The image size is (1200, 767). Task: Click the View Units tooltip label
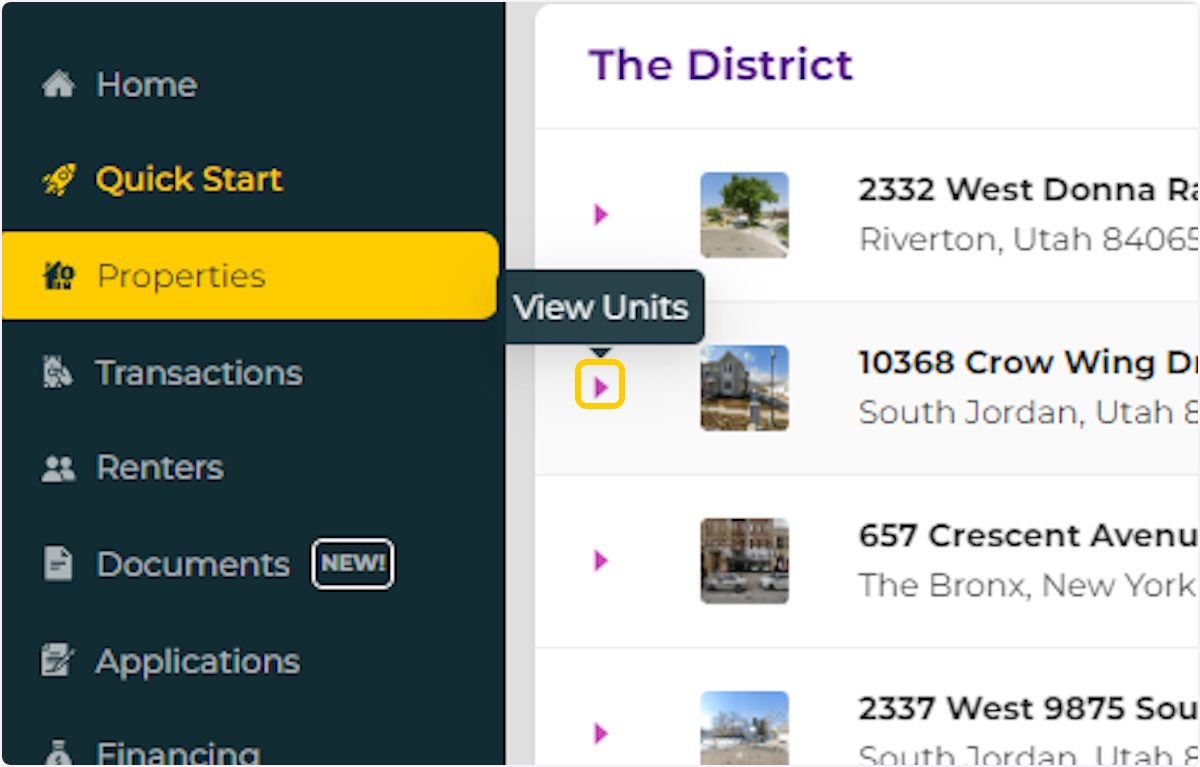pyautogui.click(x=602, y=307)
